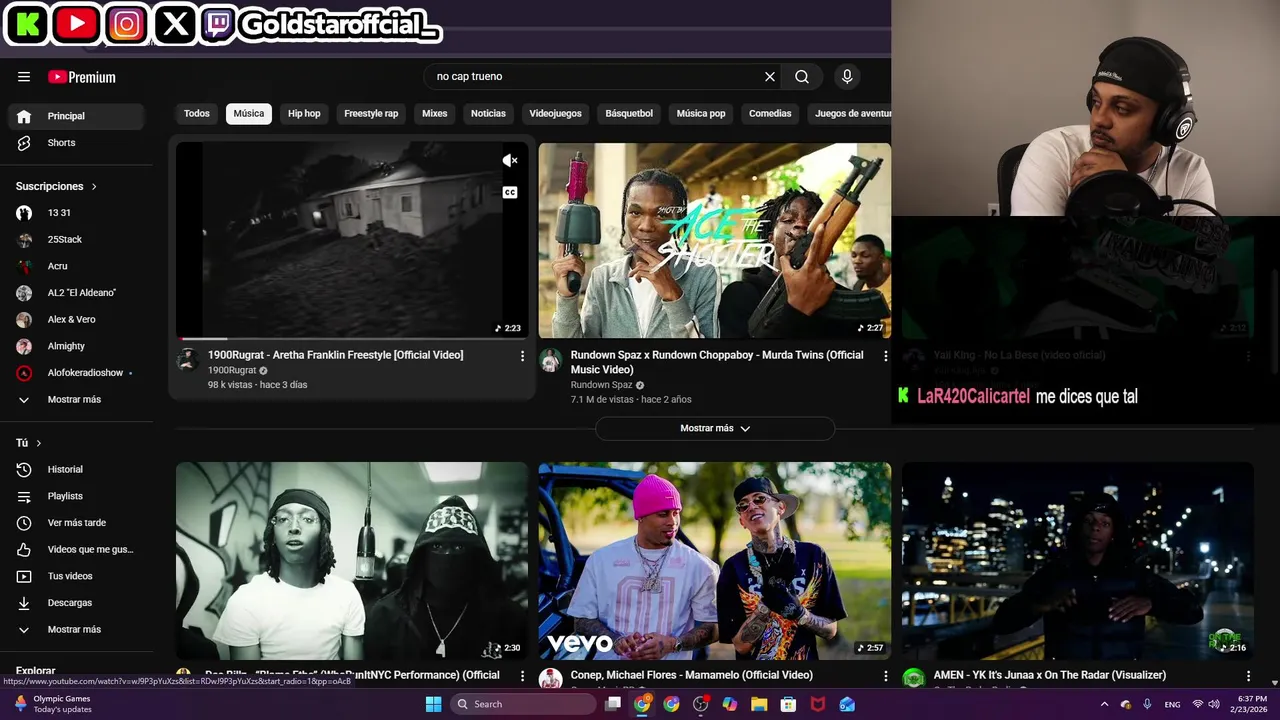Click the Windows taskbar Search box
The height and width of the screenshot is (720, 1280).
click(524, 704)
